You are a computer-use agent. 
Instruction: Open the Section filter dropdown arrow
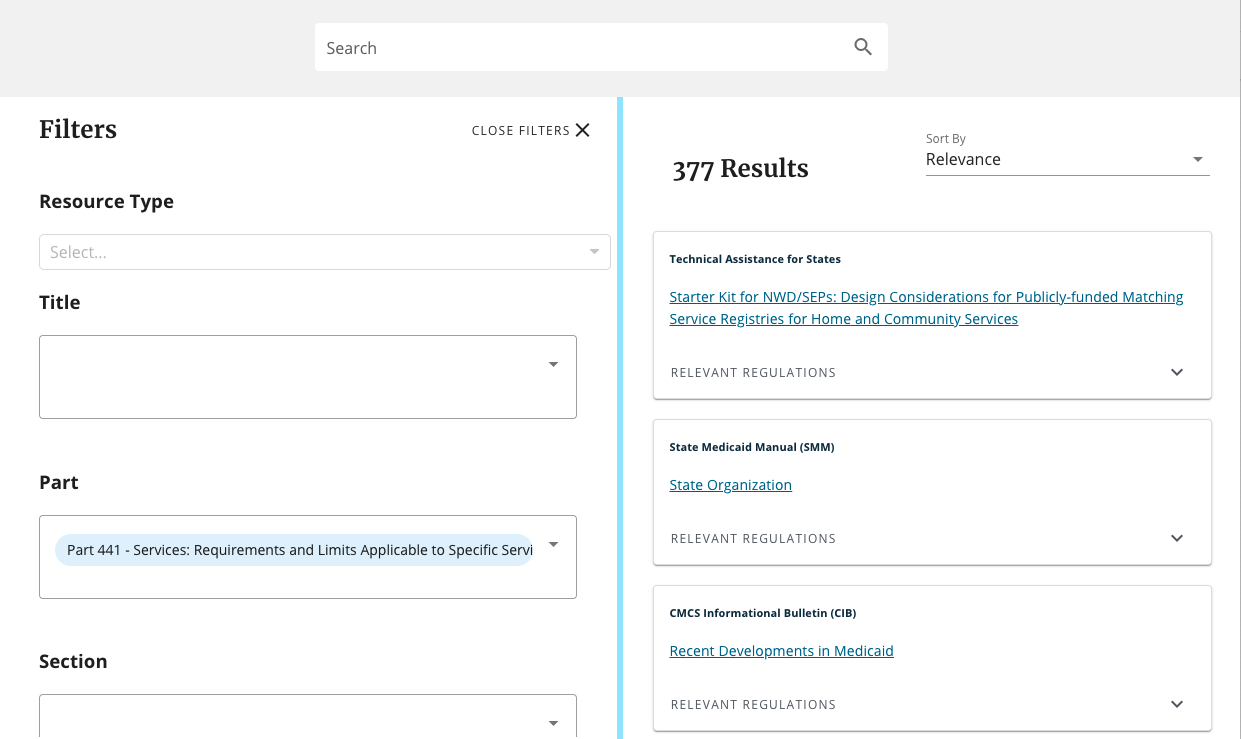(553, 723)
